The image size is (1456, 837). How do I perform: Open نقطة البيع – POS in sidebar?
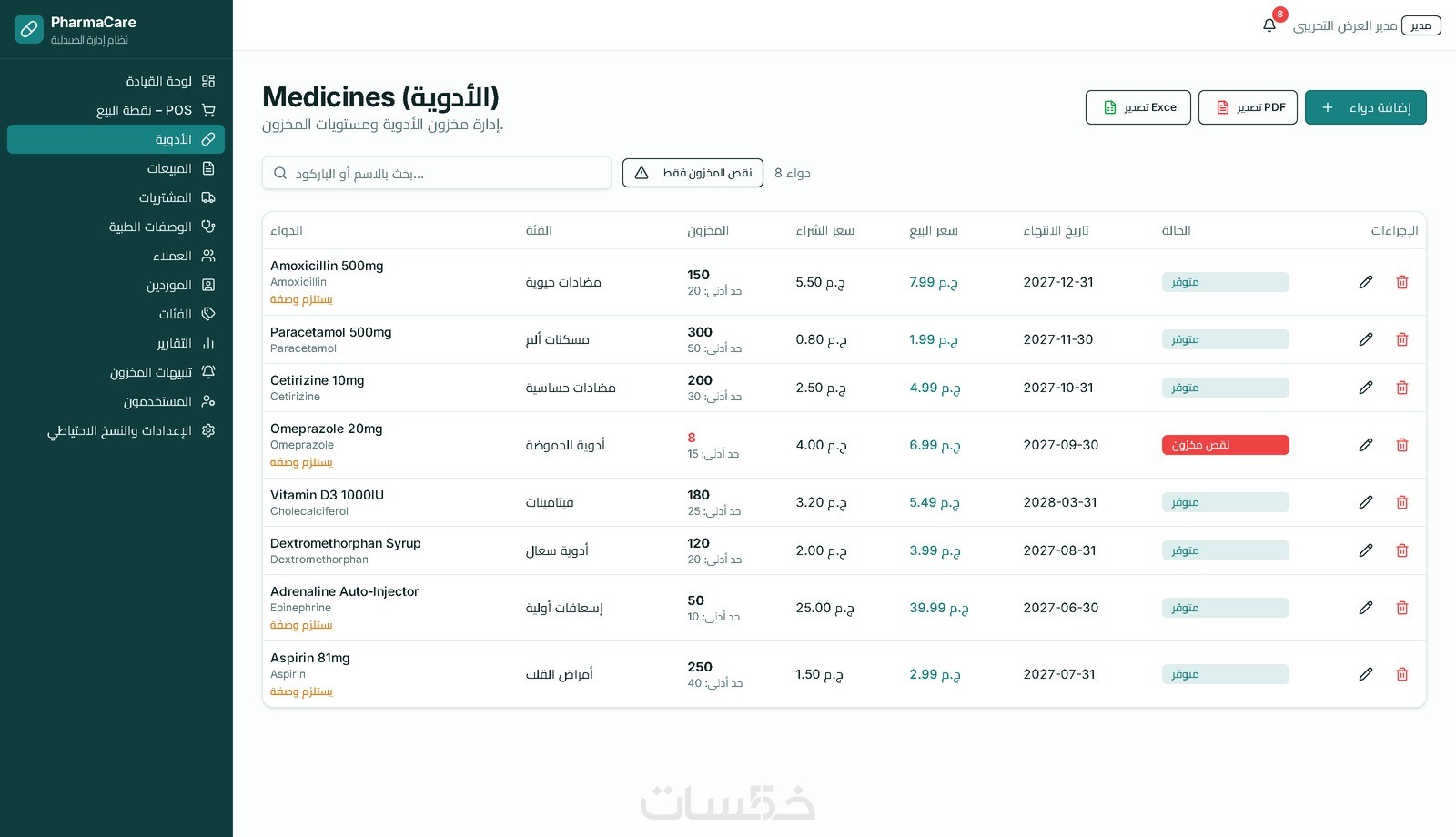(116, 110)
